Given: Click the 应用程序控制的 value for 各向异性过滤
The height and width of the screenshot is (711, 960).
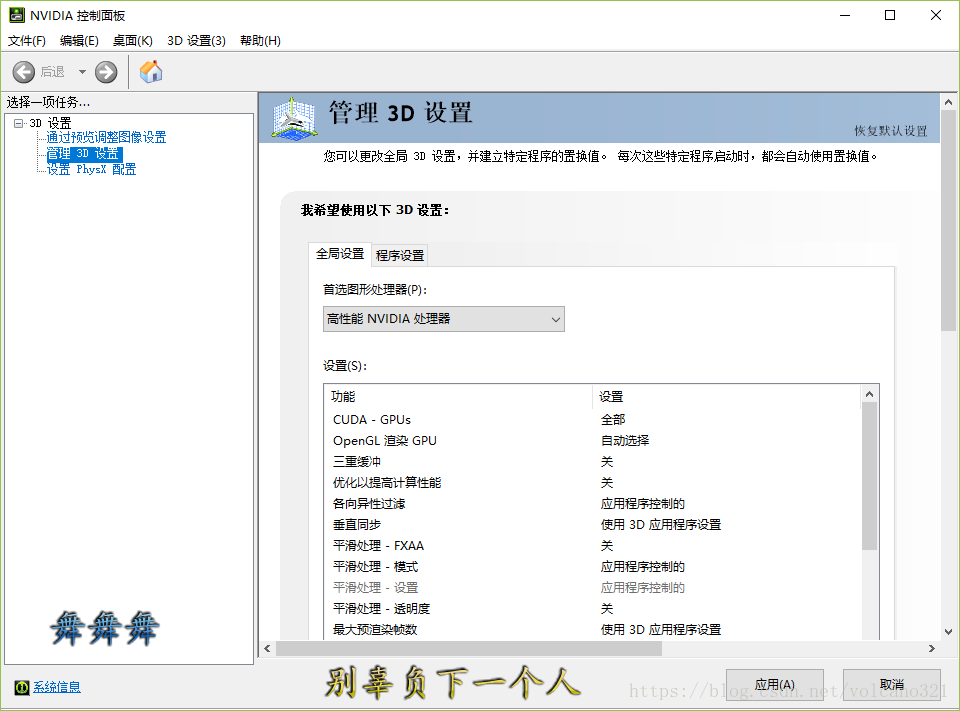Looking at the screenshot, I should (643, 504).
